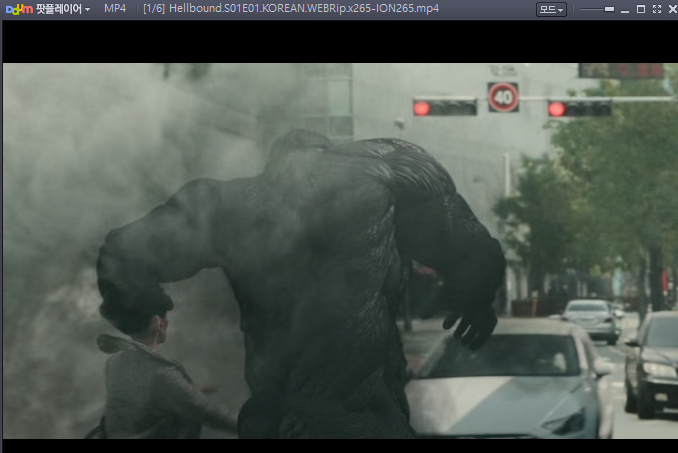Click the Hellbound.S01E01 file title text
Screen dimensions: 678x453
[304, 9]
